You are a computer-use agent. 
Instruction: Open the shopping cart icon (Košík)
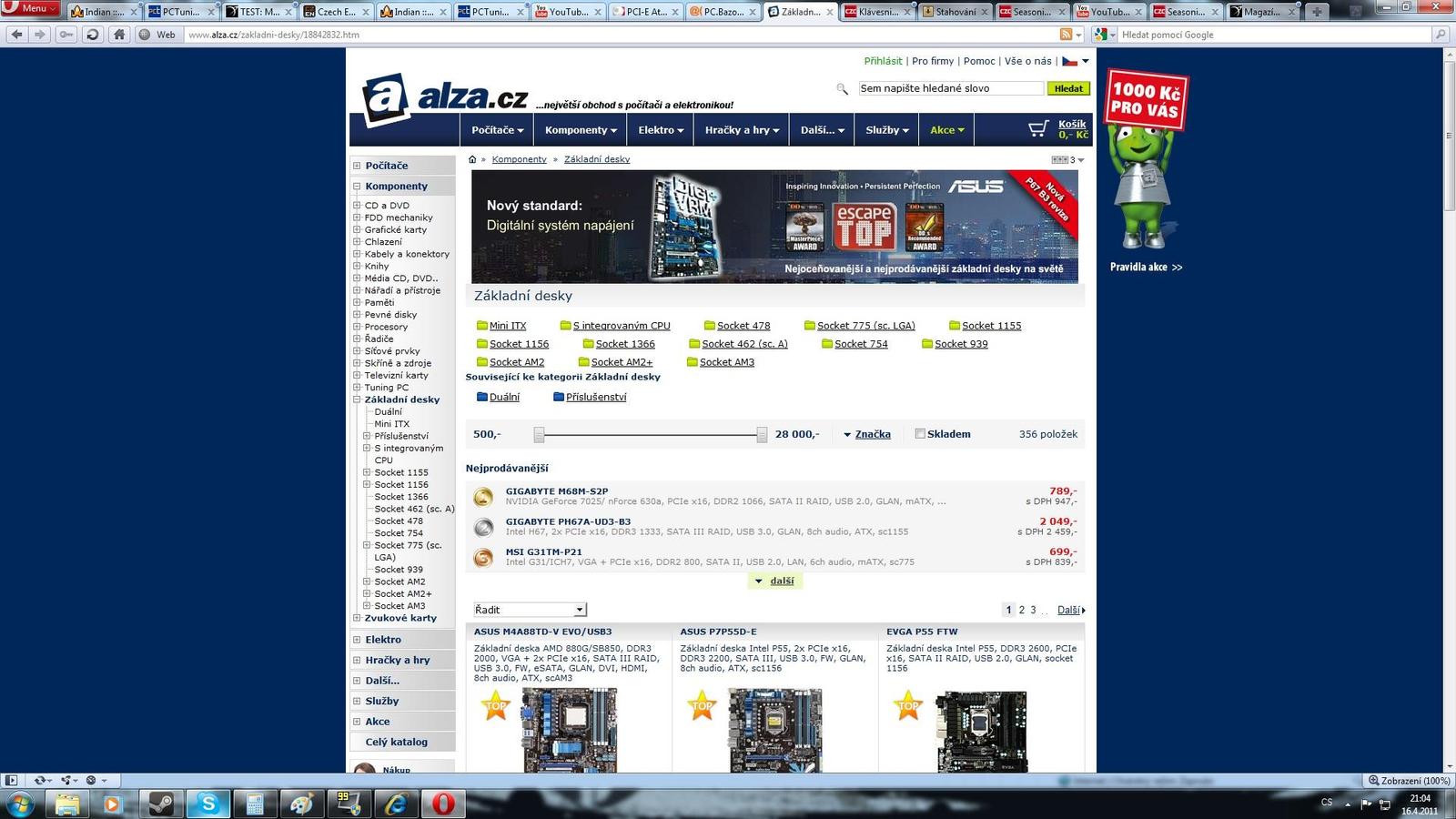pyautogui.click(x=1038, y=129)
